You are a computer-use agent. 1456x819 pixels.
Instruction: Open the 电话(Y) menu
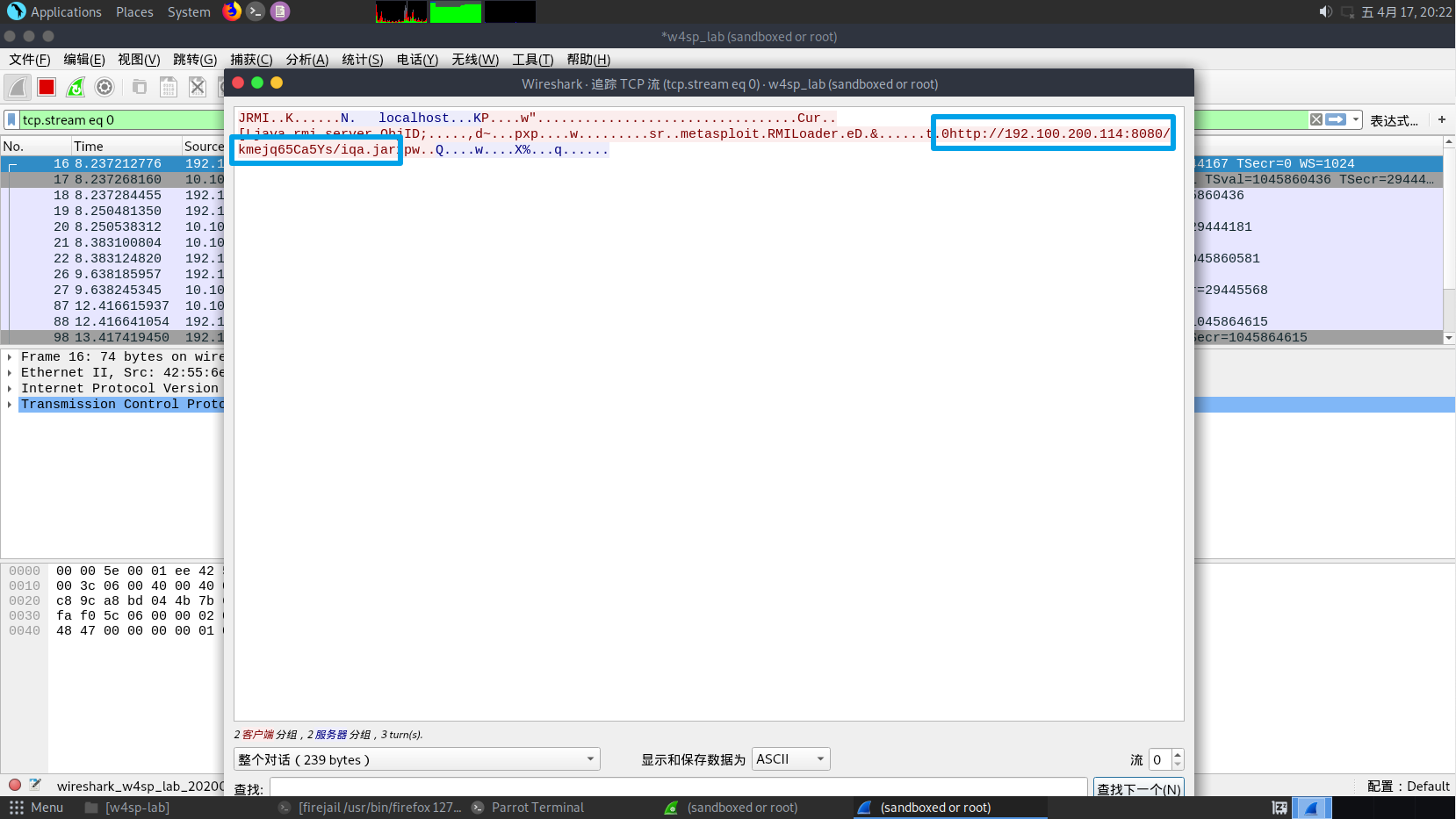pos(417,59)
